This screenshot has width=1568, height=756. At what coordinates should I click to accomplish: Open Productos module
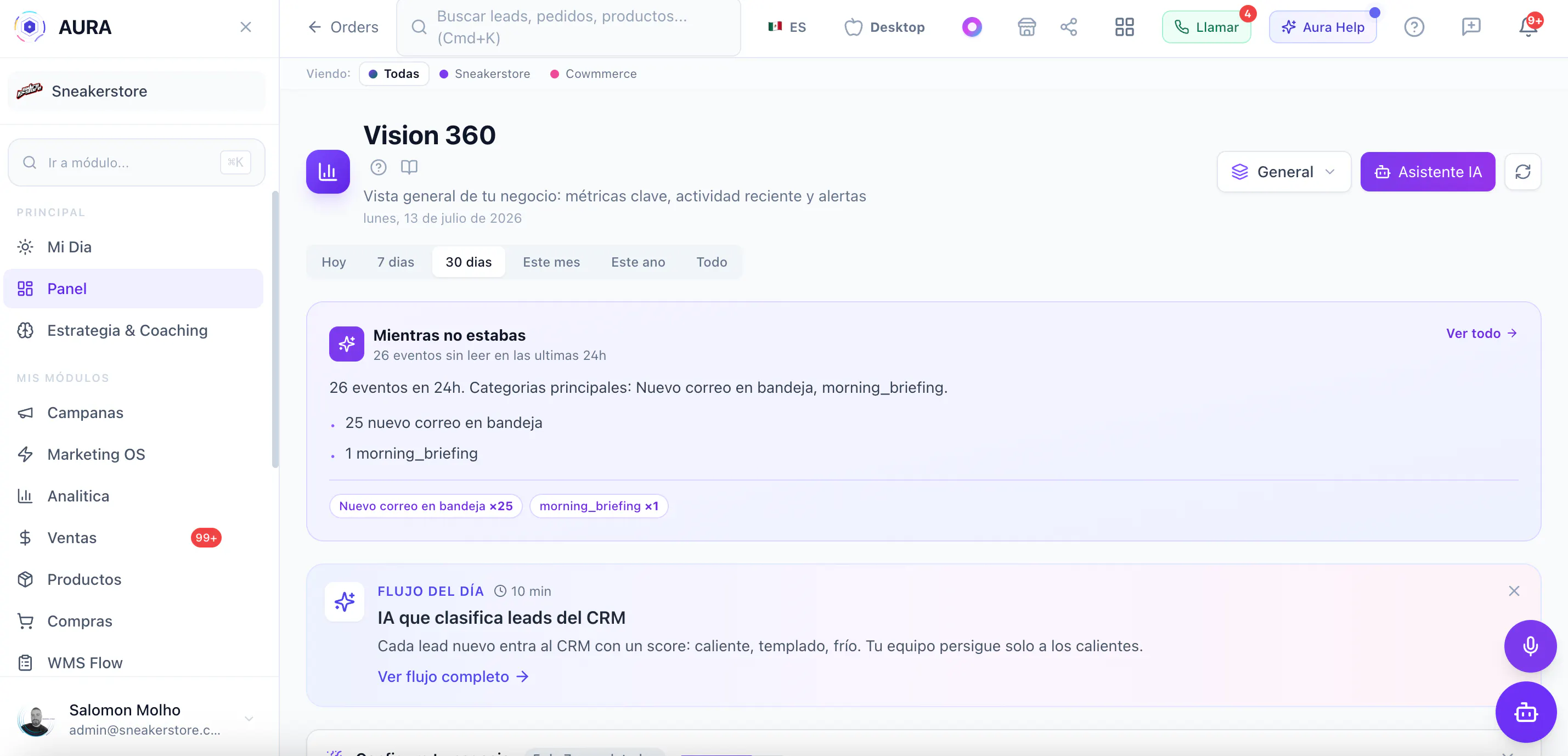pos(133,579)
